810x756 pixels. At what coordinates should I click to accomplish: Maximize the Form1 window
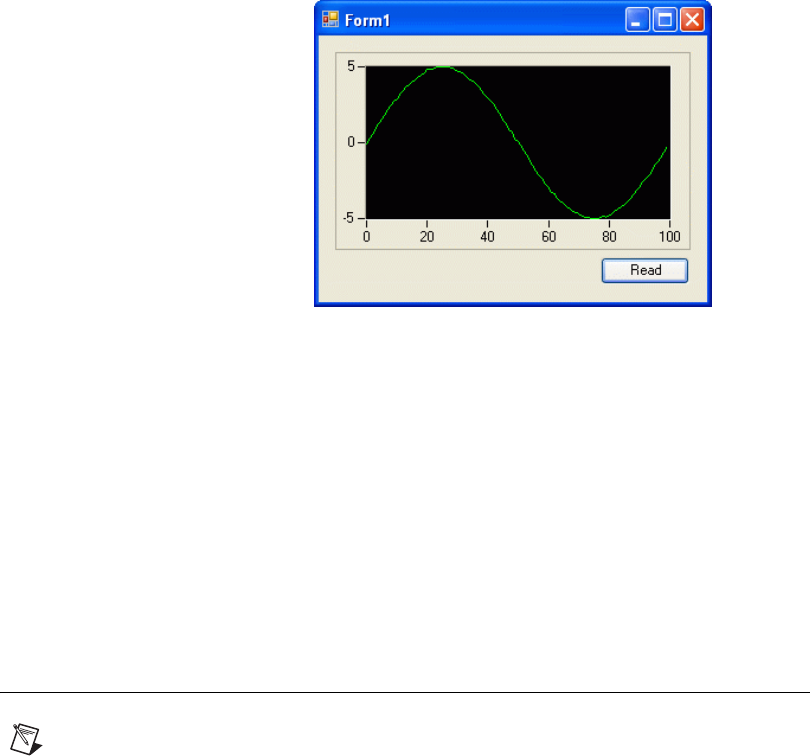665,20
